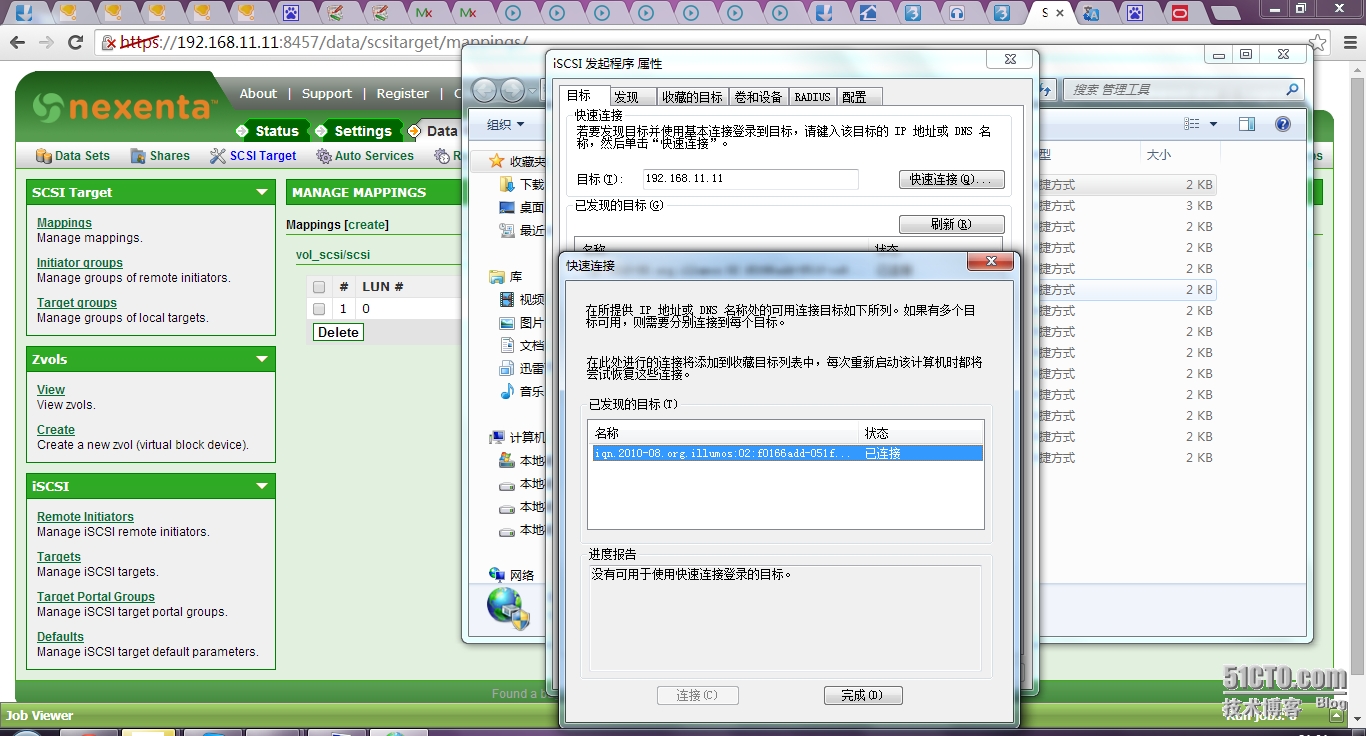Image resolution: width=1366 pixels, height=736 pixels.
Task: Click the Register link in header
Action: [x=403, y=94]
